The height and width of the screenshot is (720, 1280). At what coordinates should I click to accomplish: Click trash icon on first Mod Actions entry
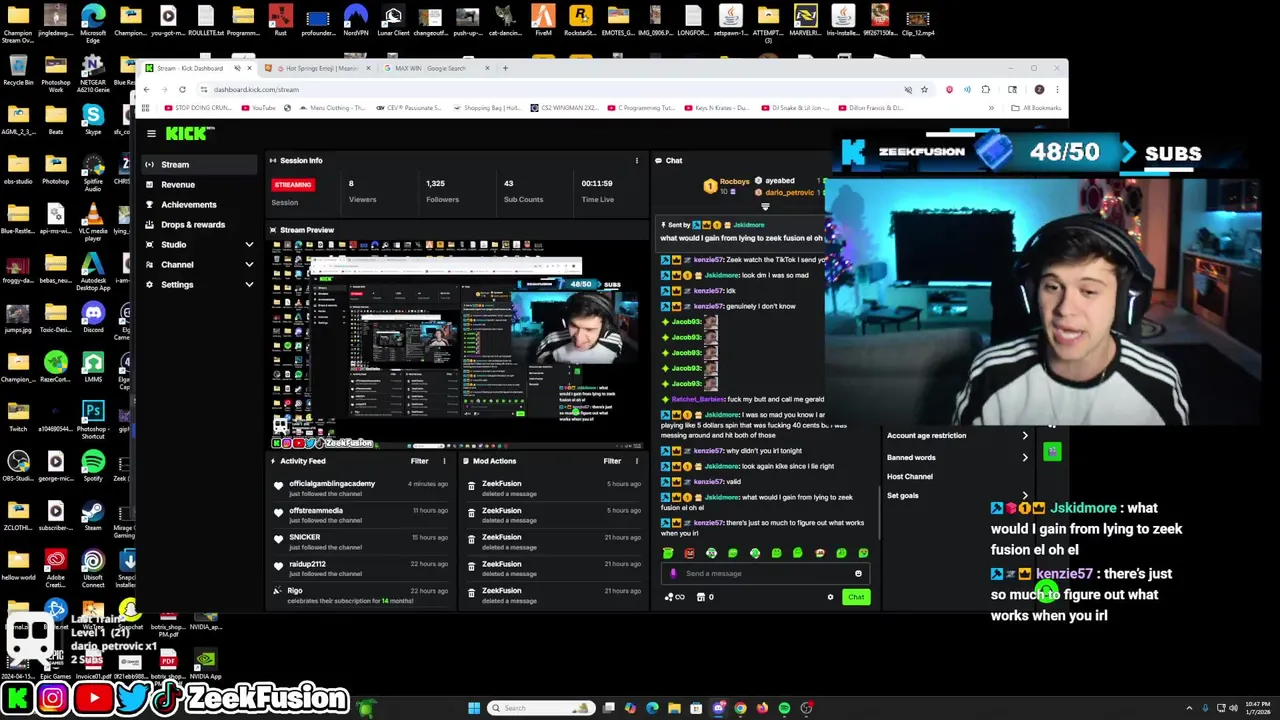(x=471, y=487)
